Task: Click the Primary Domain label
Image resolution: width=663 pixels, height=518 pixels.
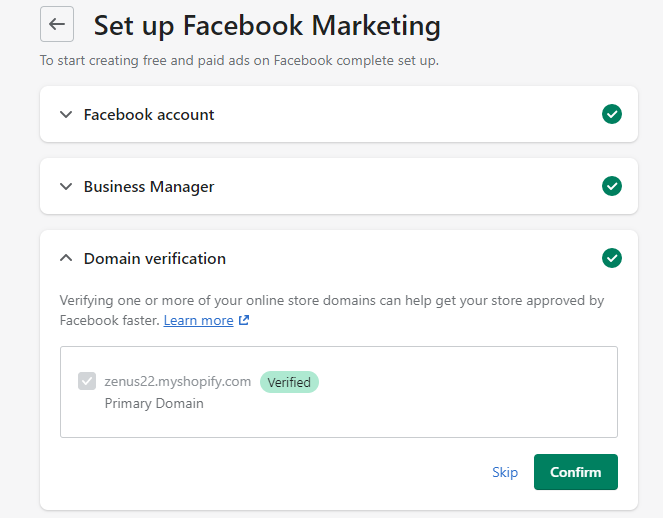Action: tap(154, 404)
